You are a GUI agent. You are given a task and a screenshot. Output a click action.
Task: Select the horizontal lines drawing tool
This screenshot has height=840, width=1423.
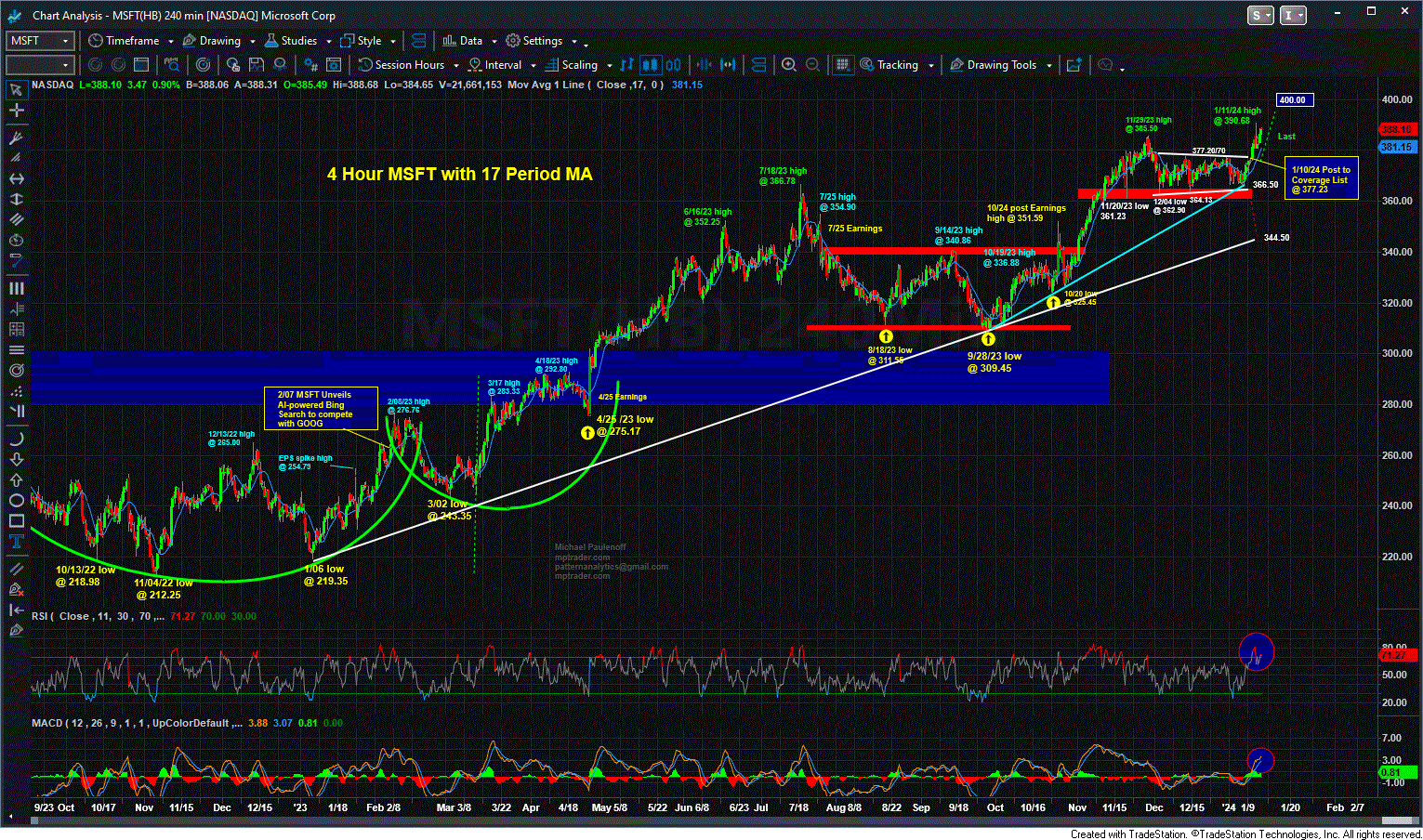(x=16, y=350)
